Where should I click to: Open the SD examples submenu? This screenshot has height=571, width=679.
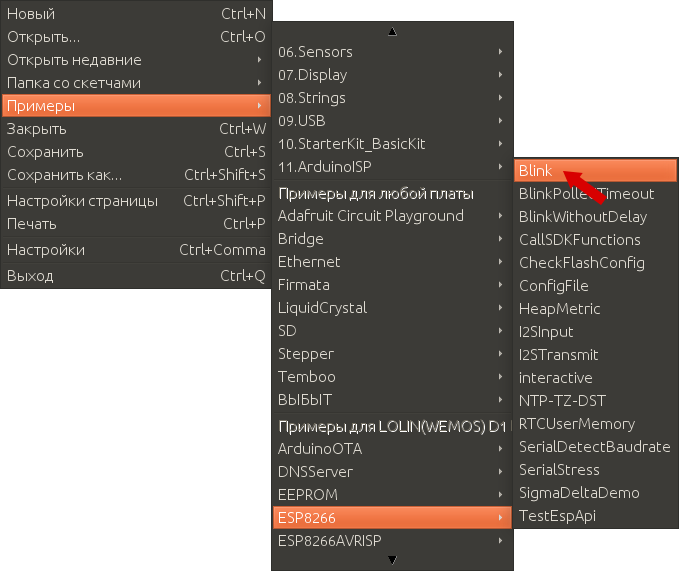(x=392, y=330)
